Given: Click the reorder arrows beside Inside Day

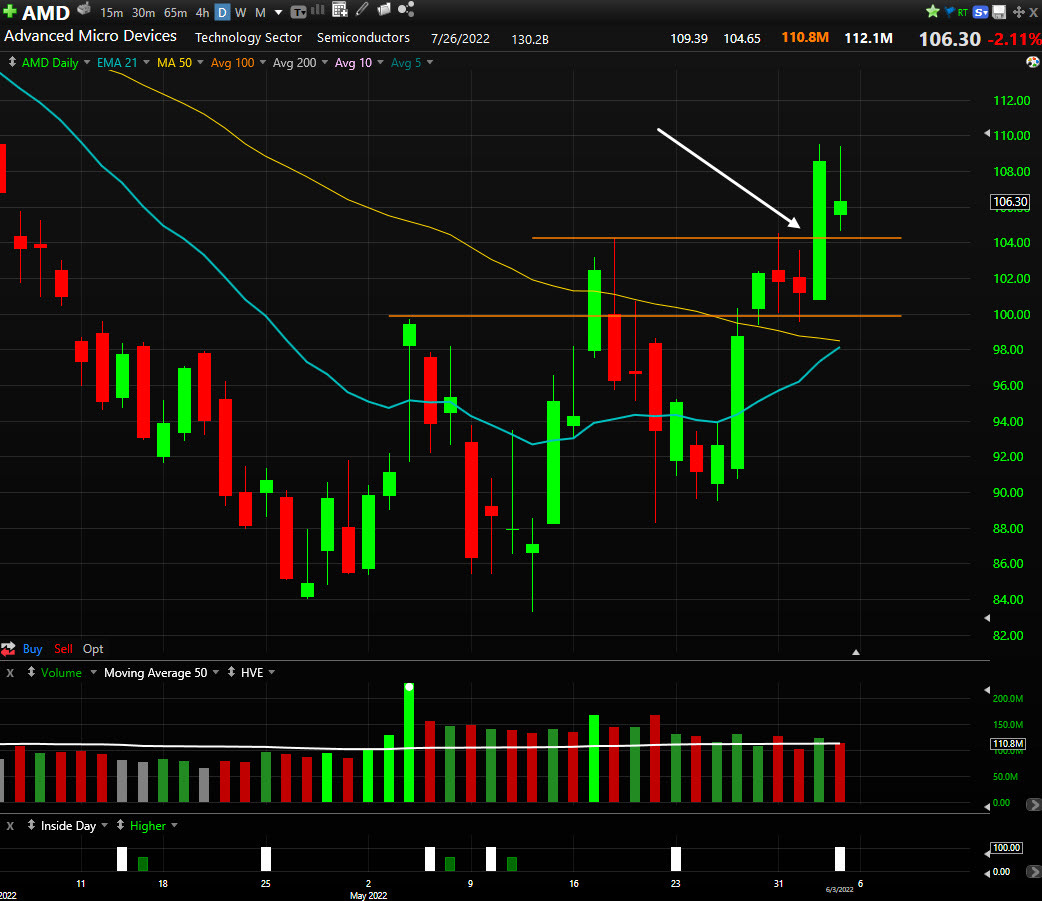Looking at the screenshot, I should coord(31,825).
